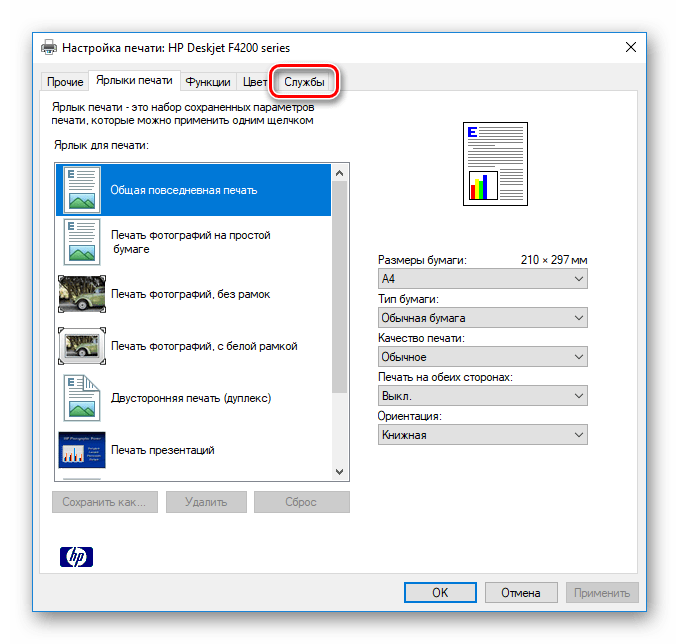This screenshot has width=679, height=644.
Task: Switch to the Службы tab
Action: [304, 82]
